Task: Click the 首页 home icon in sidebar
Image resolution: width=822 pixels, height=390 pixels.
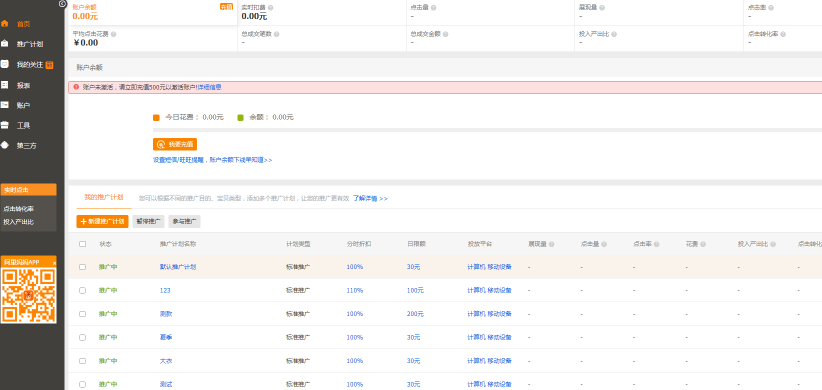Action: [4, 24]
